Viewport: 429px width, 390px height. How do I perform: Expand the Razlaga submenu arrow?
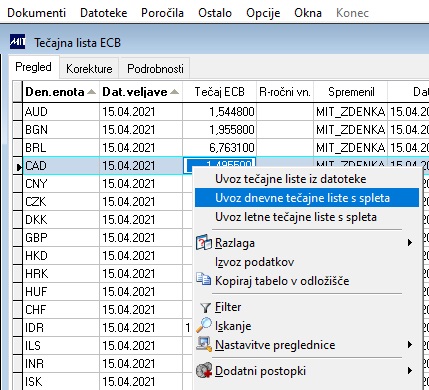coord(410,243)
